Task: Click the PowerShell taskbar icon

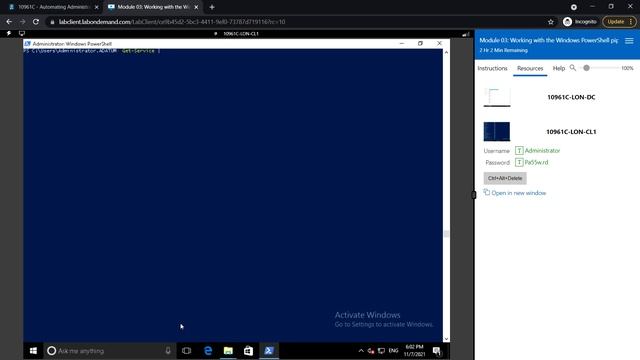Action: 269,351
